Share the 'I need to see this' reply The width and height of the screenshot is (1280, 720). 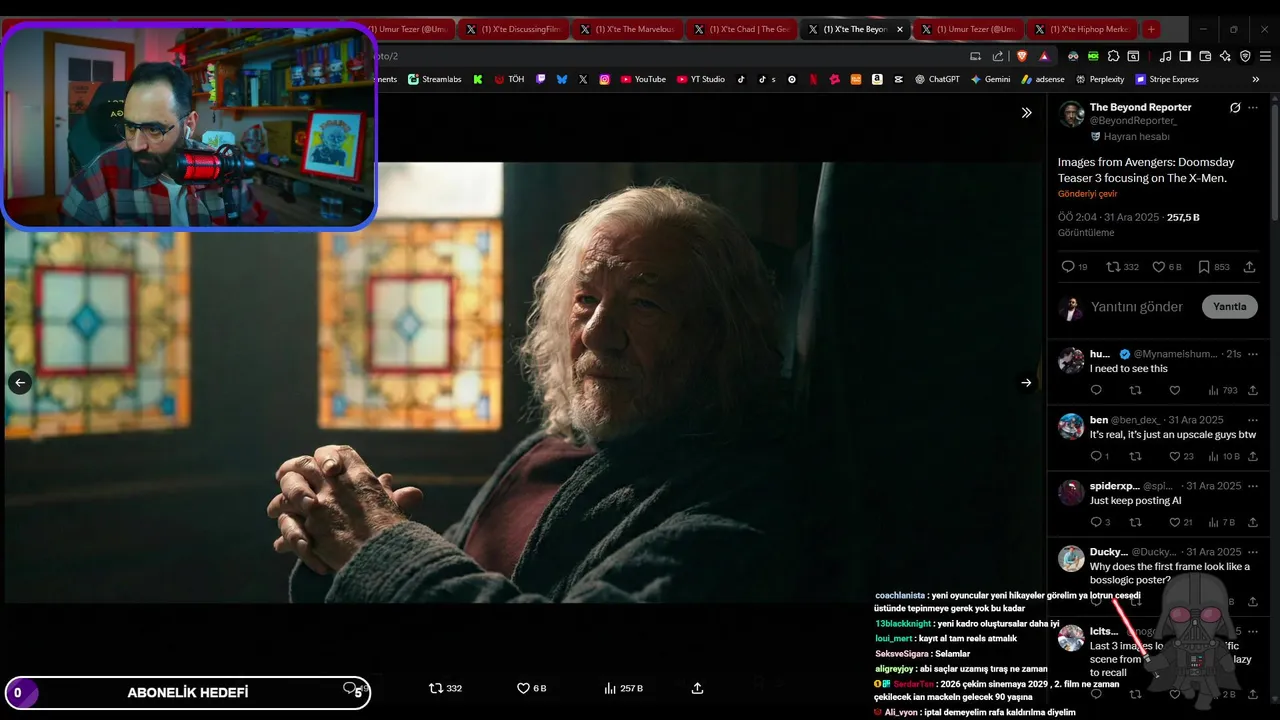[1253, 390]
